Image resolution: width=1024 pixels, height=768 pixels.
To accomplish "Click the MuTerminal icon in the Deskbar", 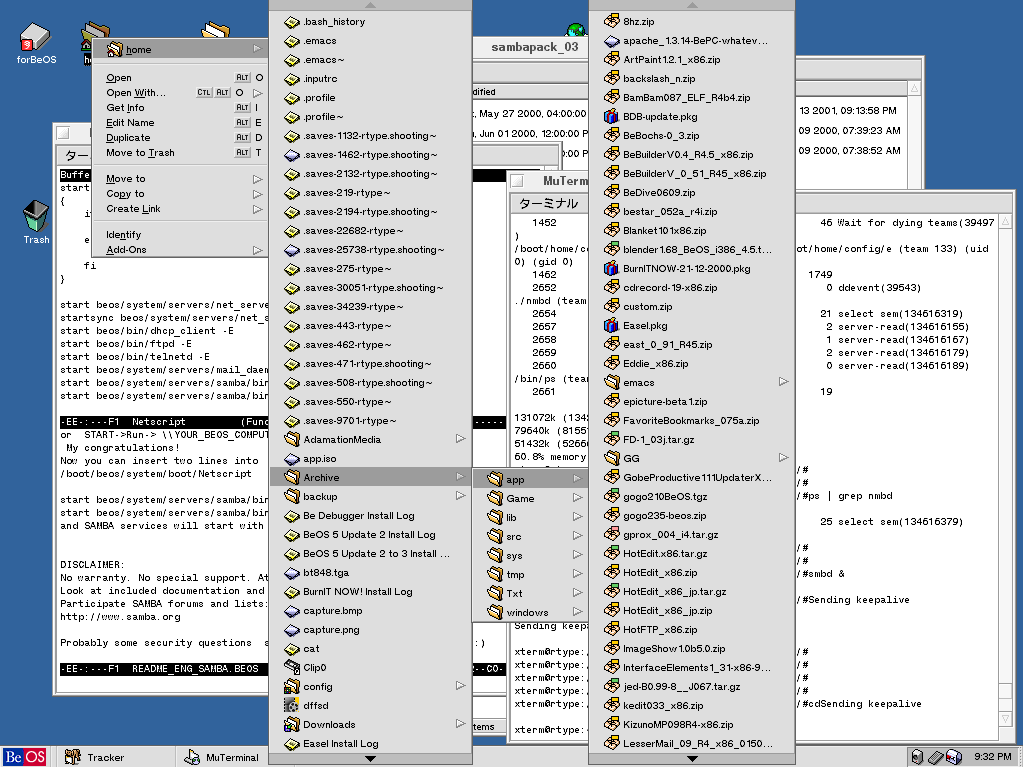I will point(192,757).
